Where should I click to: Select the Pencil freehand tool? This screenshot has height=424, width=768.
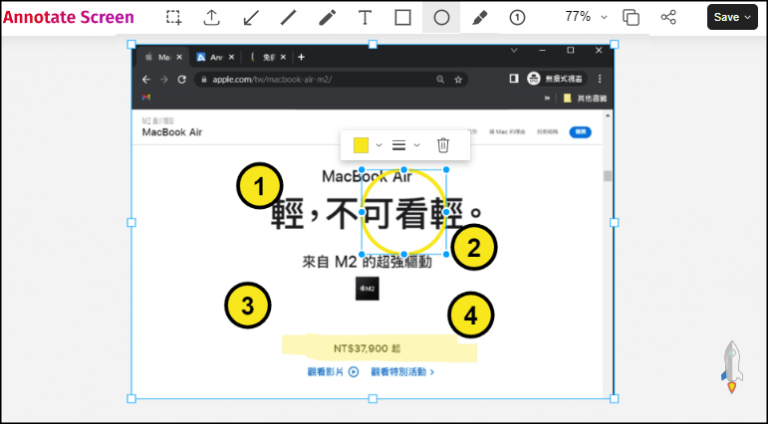[327, 18]
